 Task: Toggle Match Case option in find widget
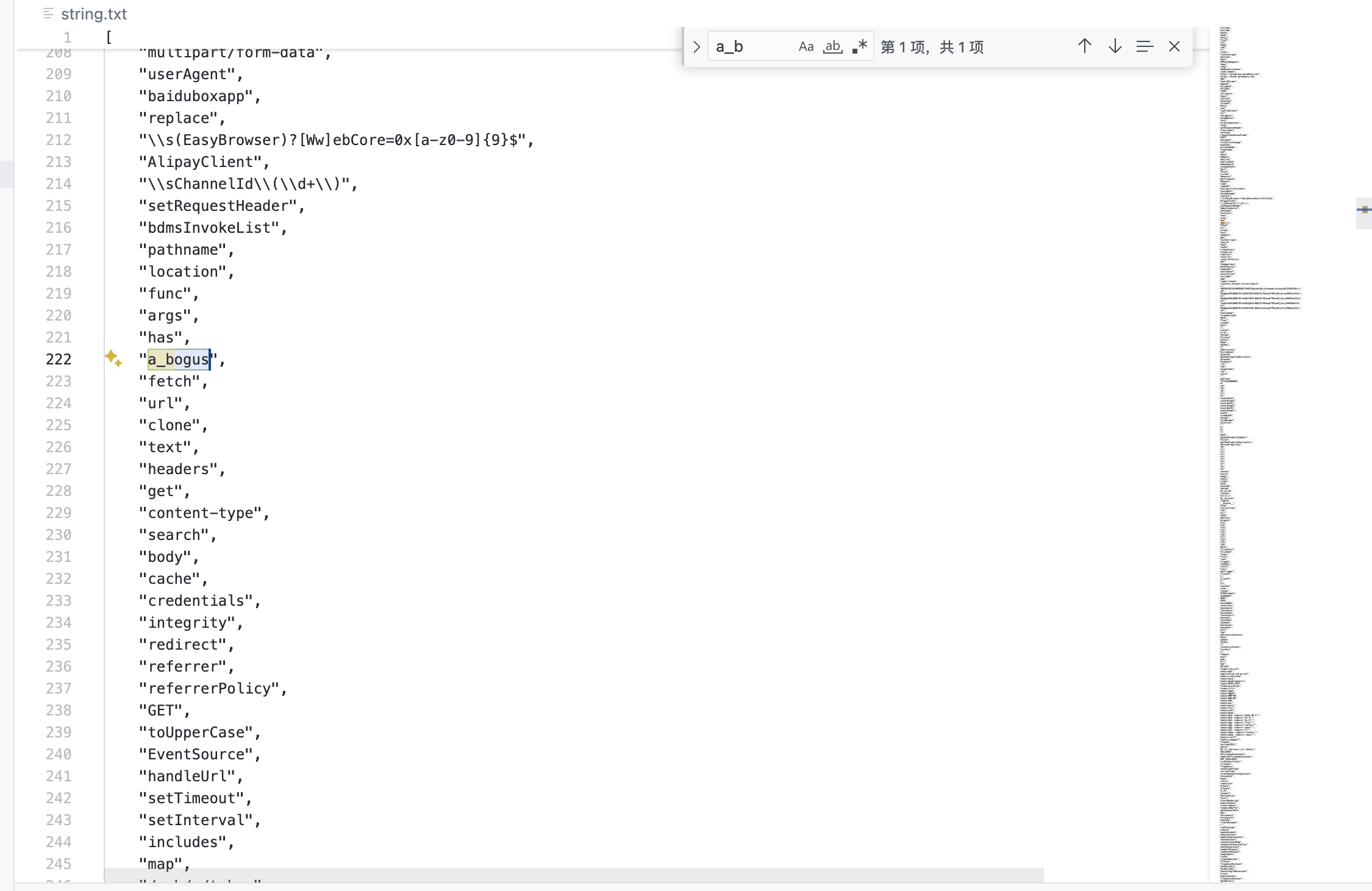[x=806, y=47]
